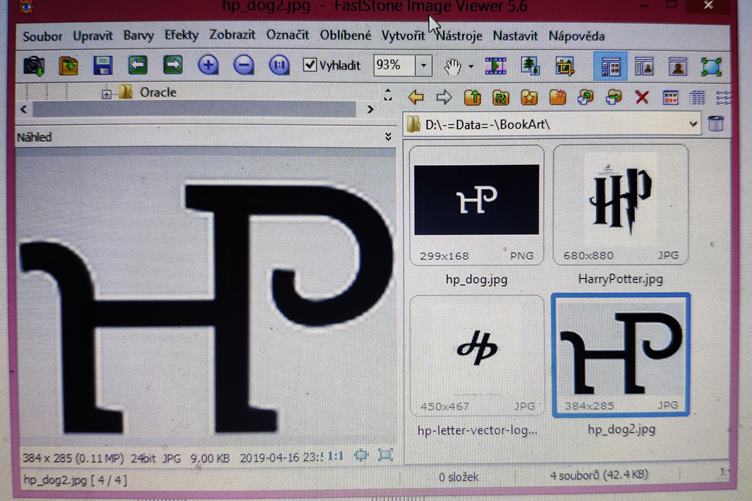Toggle the Vyhladit smoothing checkbox
Screen dimensions: 752x501
(x=310, y=65)
